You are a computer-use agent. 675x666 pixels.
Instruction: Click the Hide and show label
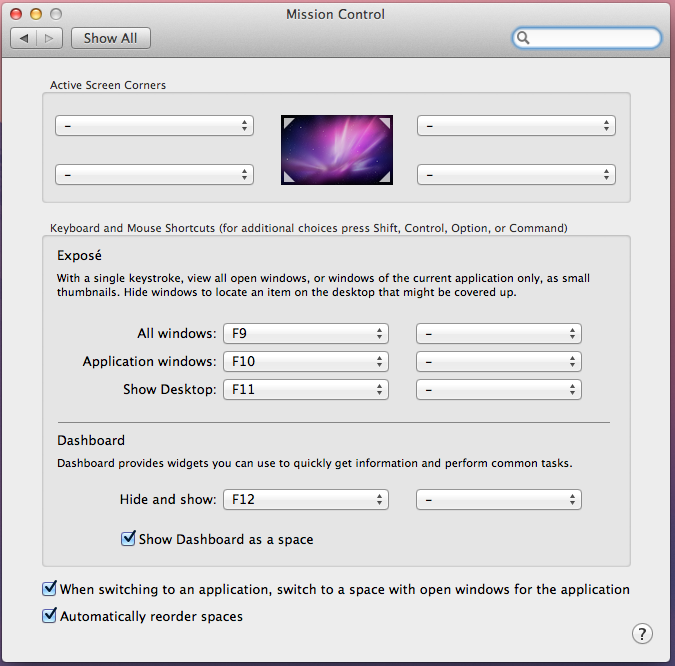coord(168,499)
